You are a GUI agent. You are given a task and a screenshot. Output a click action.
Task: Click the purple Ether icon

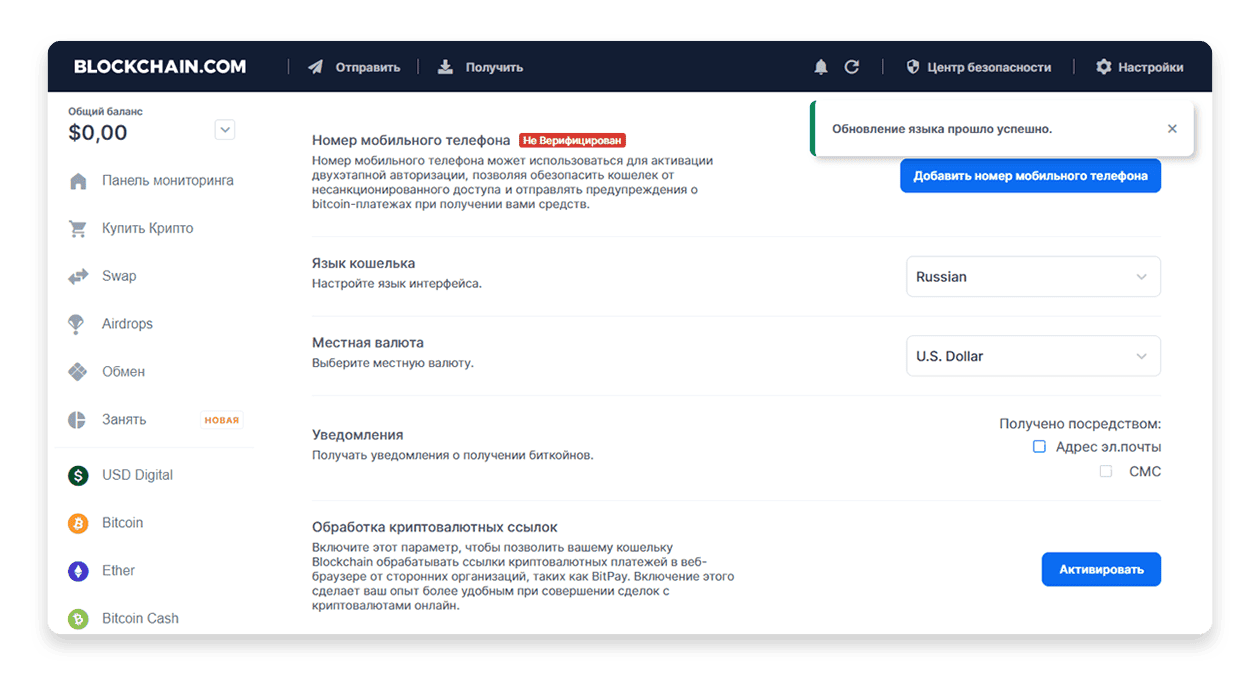(x=78, y=571)
